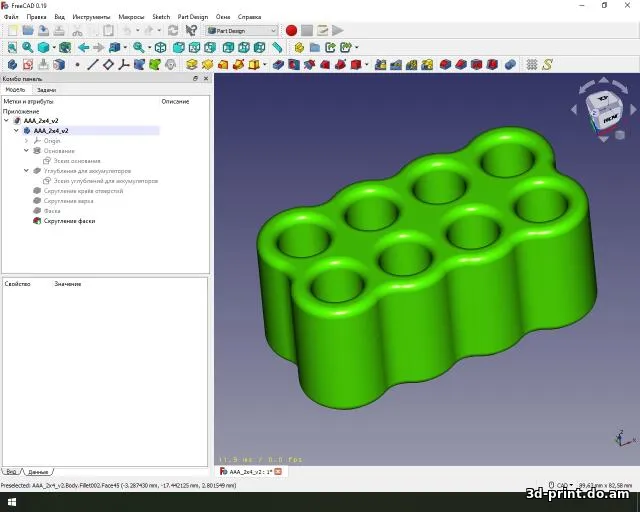Click the Open file folder icon

[28, 31]
